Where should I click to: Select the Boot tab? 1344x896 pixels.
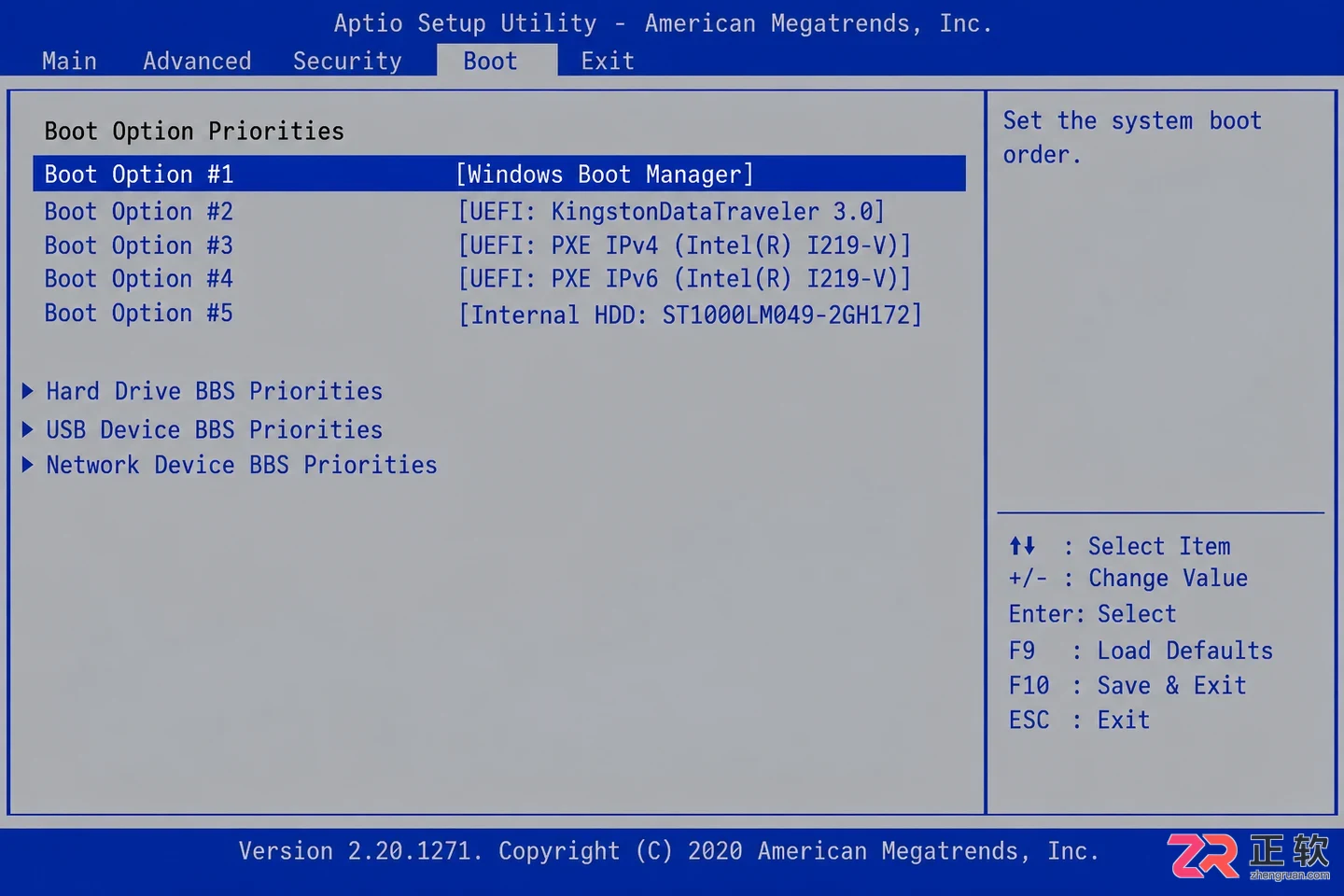point(497,61)
